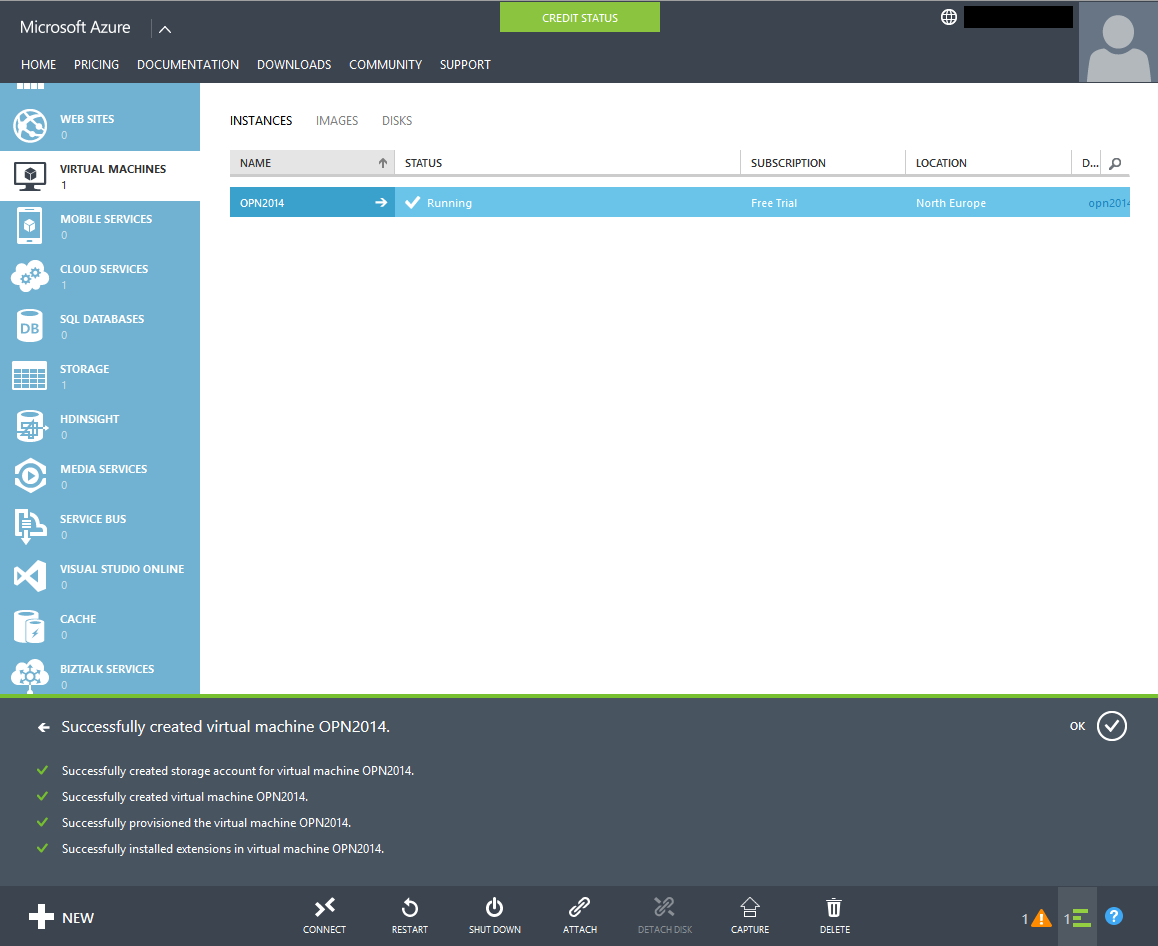
Task: Search the instances table with magnifier
Action: click(x=1115, y=163)
